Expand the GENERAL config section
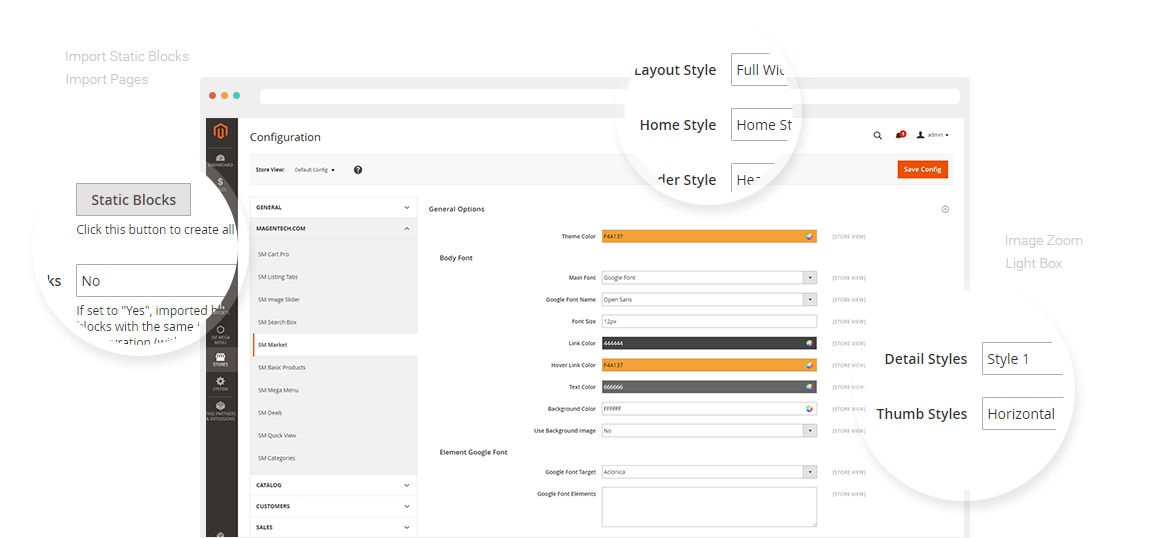Viewport: 1170px width, 538px height. pos(334,207)
